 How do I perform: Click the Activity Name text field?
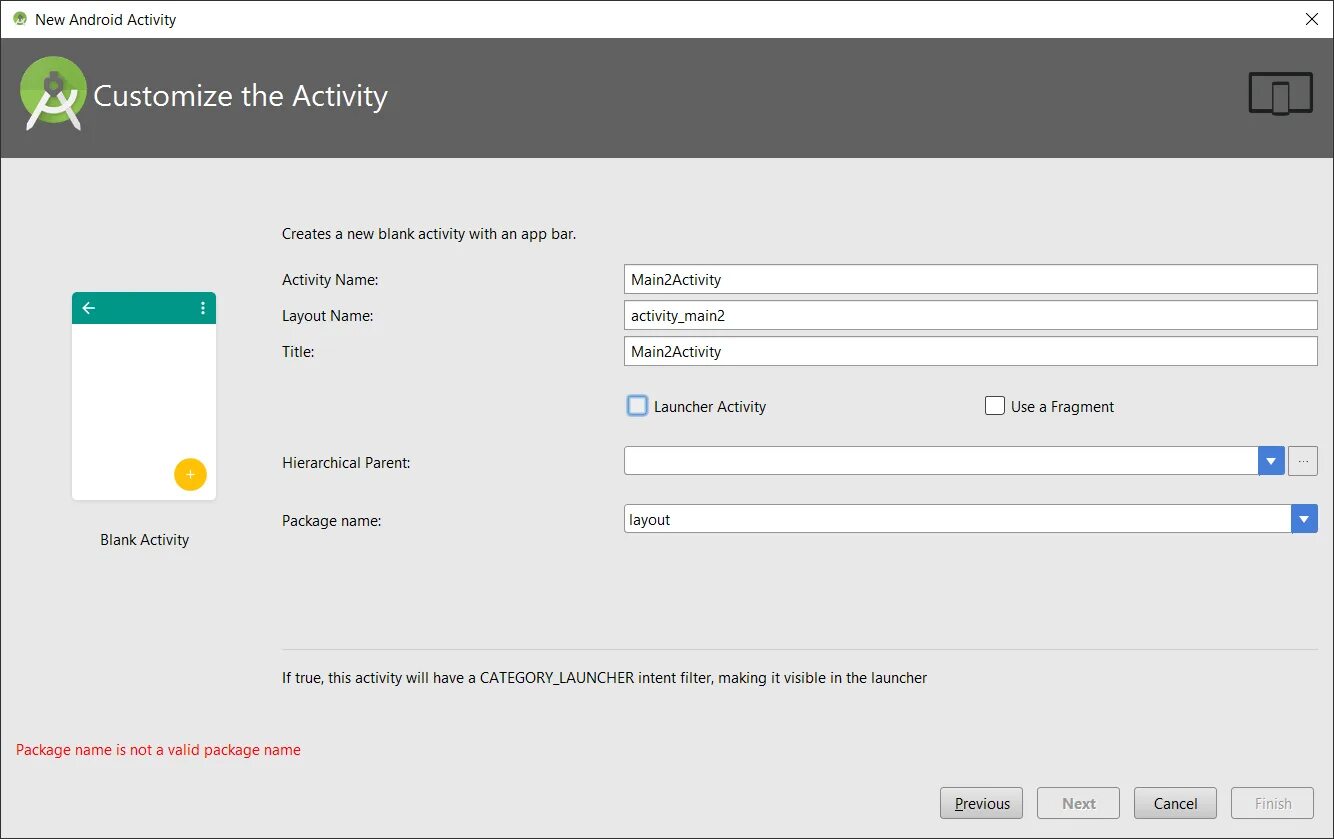click(970, 280)
